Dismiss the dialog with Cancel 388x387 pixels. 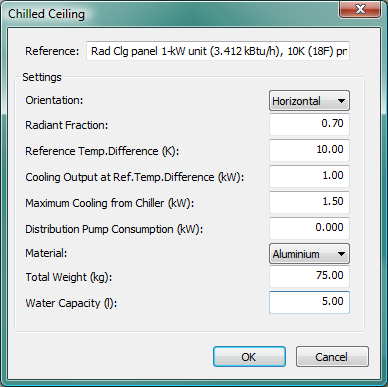tap(332, 357)
